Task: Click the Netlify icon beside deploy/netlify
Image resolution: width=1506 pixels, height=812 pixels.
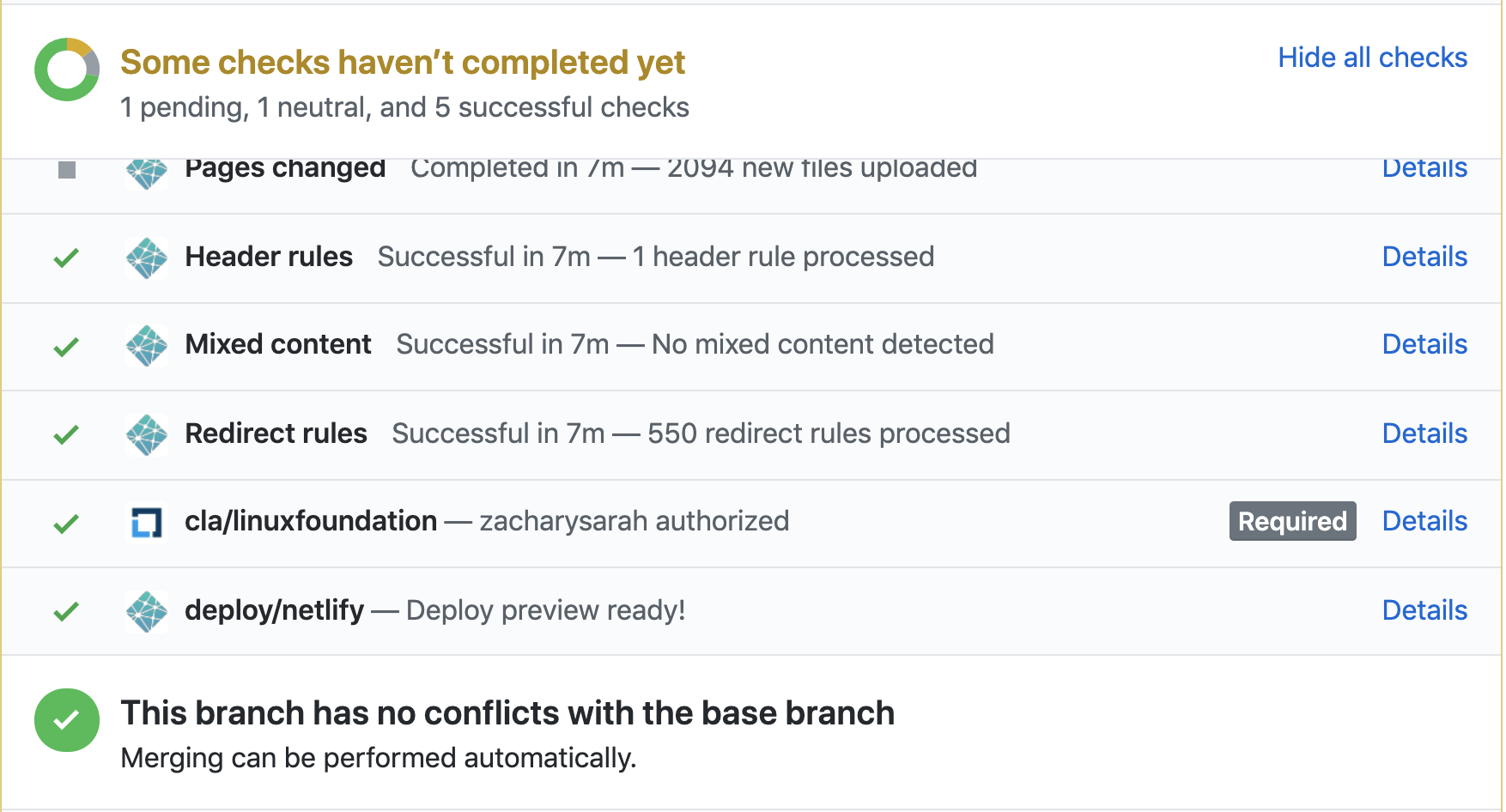Action: pos(147,611)
